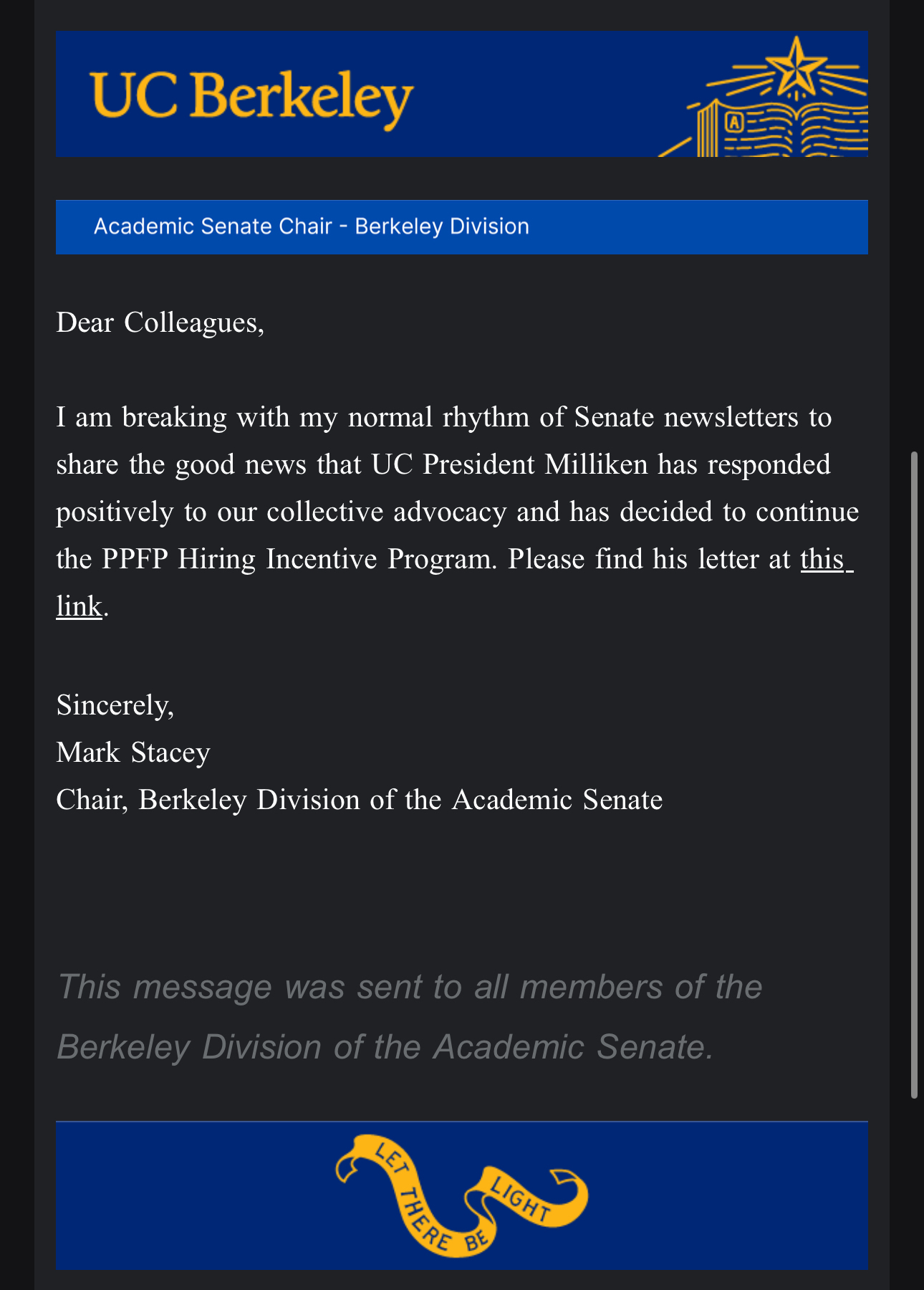Screen dimensions: 924x1290
Task: Click the scrollbar track above the thumb
Action: (x=914, y=215)
